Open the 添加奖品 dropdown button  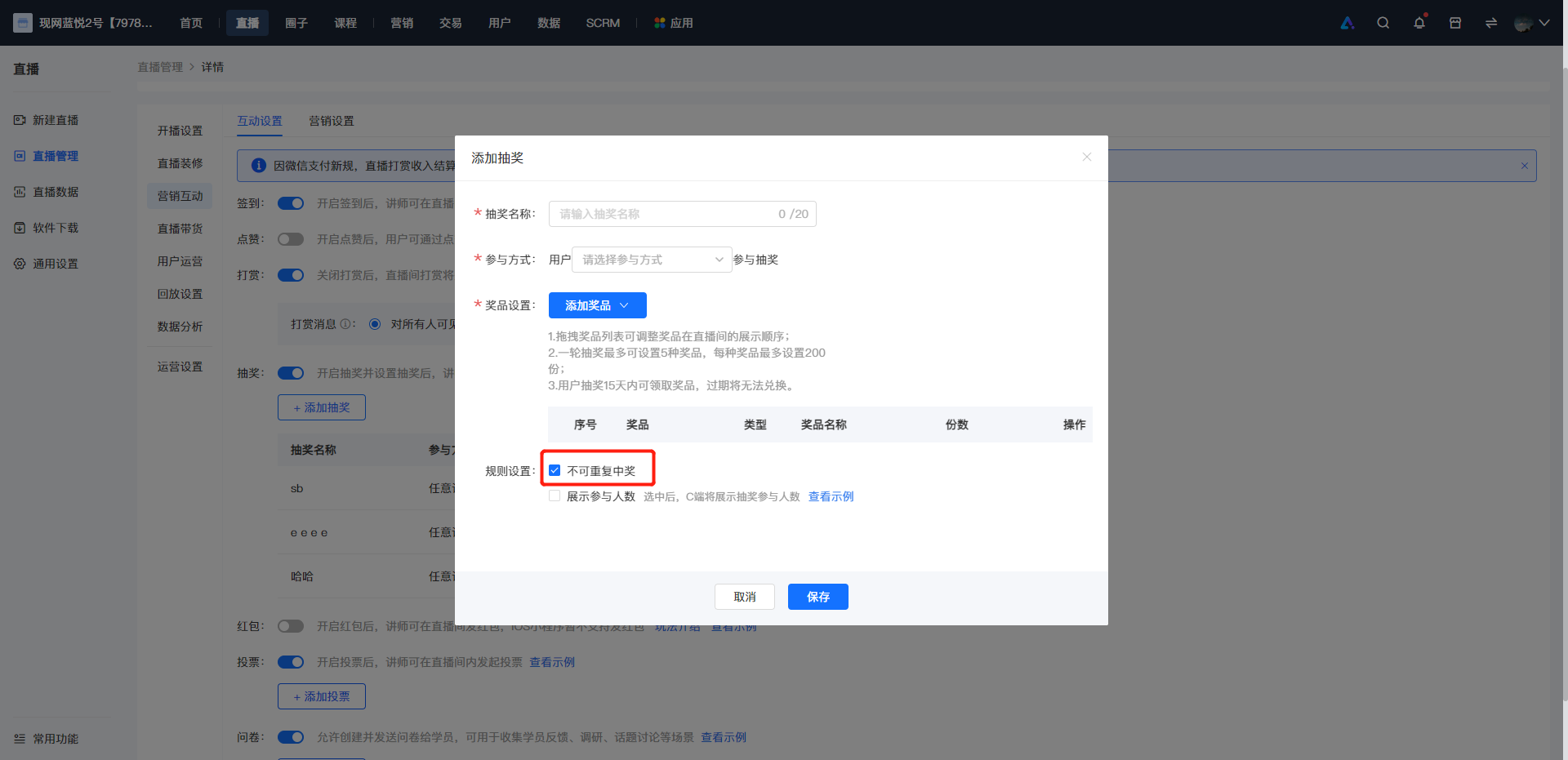[x=598, y=305]
